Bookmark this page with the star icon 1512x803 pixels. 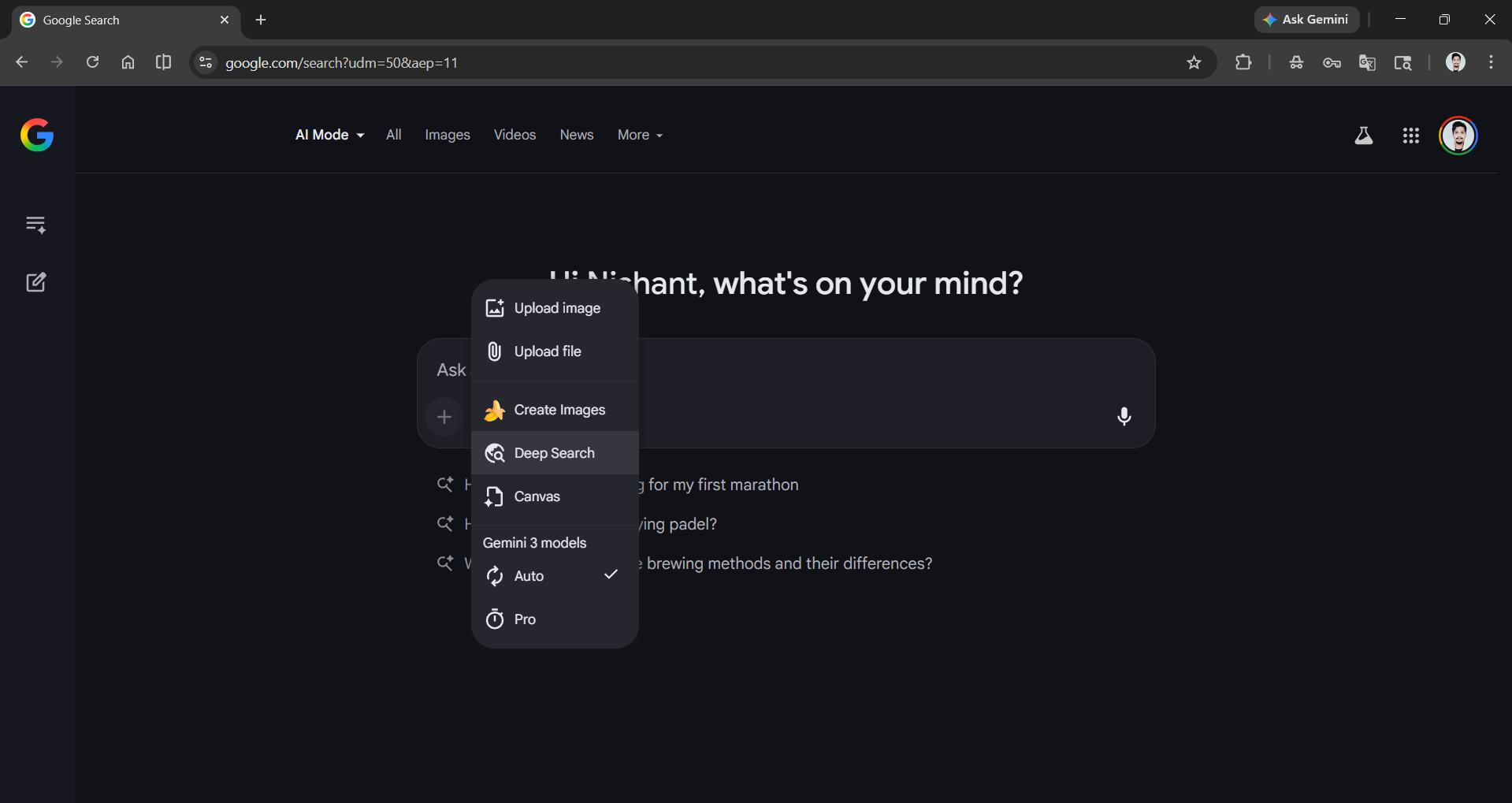click(1193, 62)
